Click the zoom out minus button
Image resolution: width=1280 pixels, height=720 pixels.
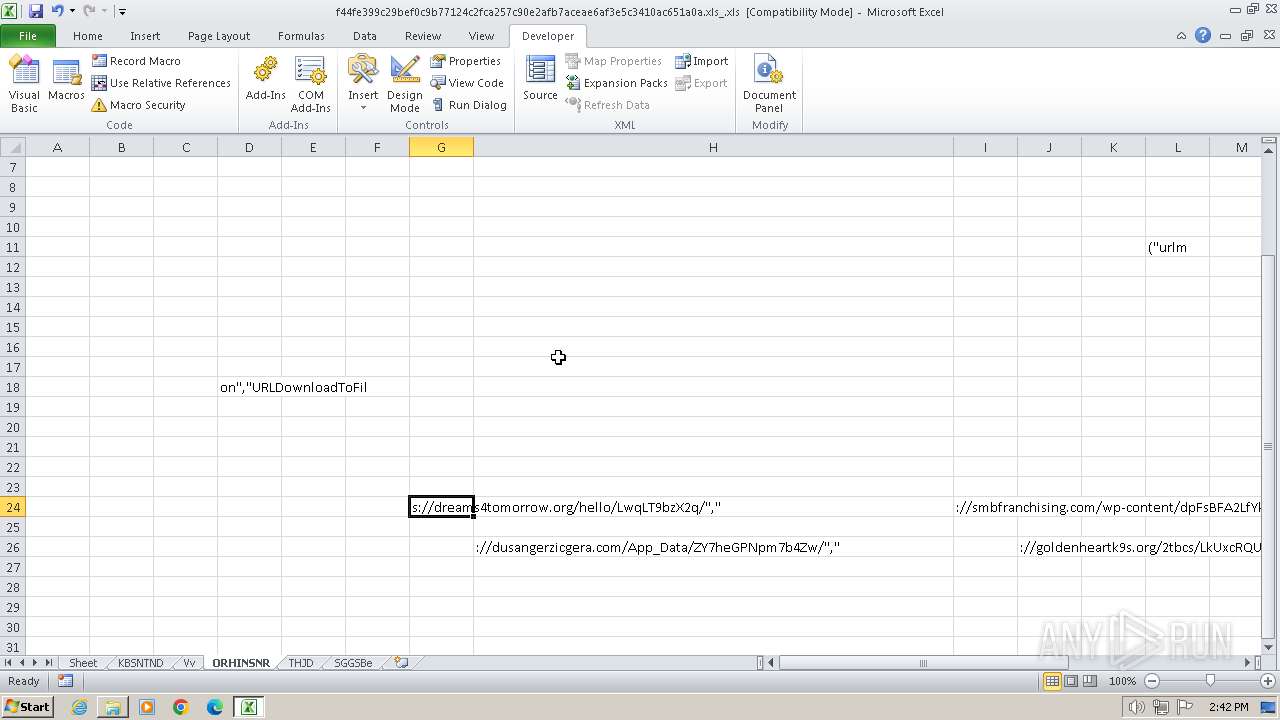tap(1151, 681)
